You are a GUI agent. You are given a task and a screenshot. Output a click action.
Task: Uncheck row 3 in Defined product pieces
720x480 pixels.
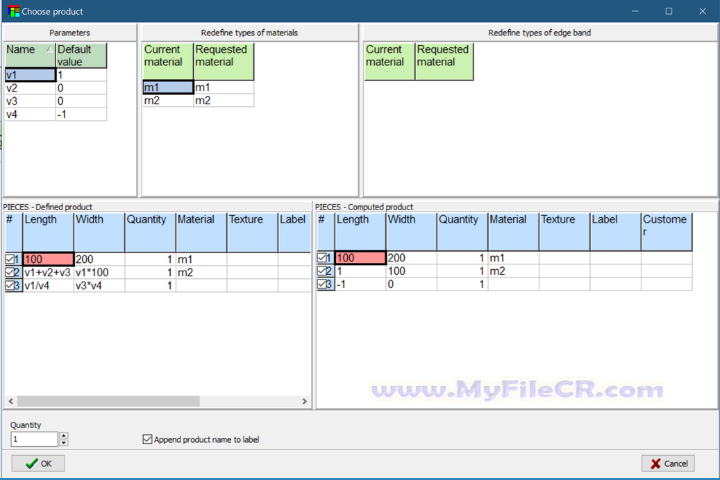(x=10, y=286)
